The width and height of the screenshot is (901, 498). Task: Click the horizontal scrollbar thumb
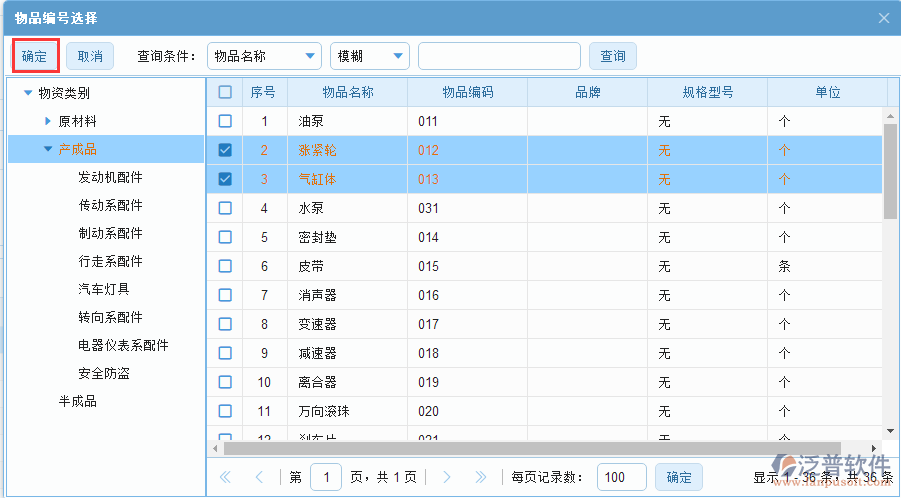(532, 448)
